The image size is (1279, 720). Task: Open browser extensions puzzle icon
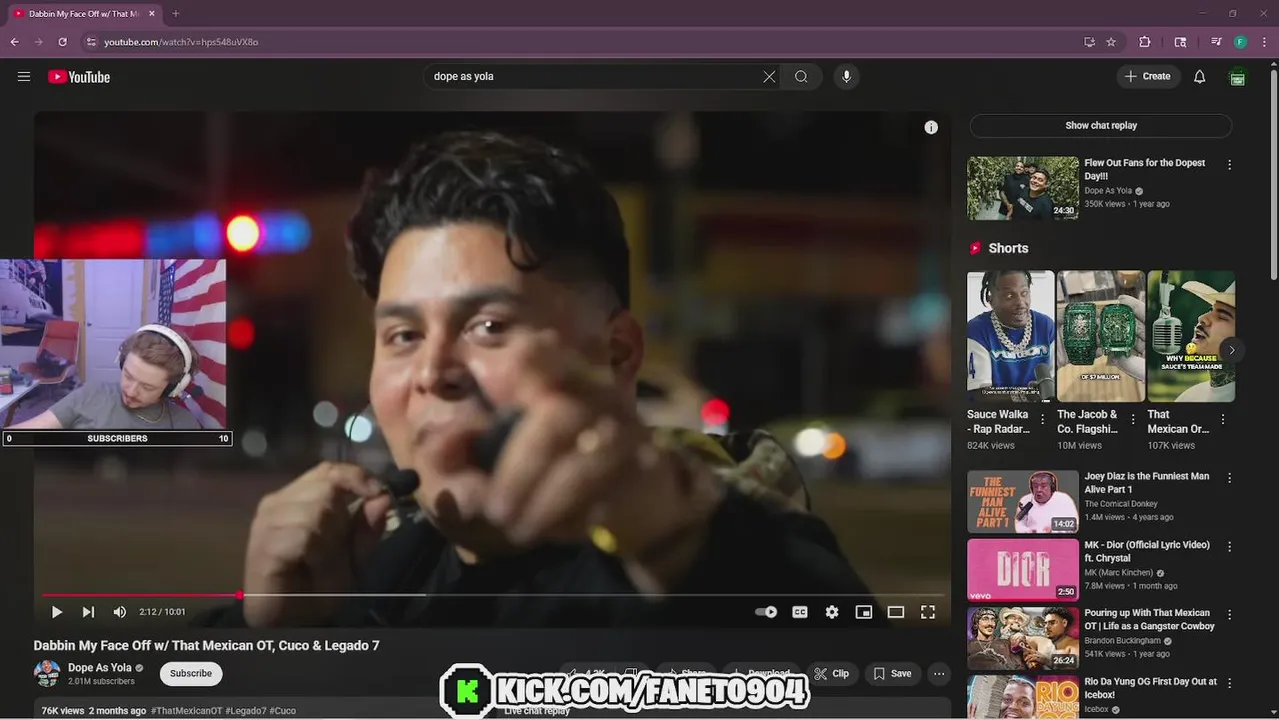coord(1145,42)
